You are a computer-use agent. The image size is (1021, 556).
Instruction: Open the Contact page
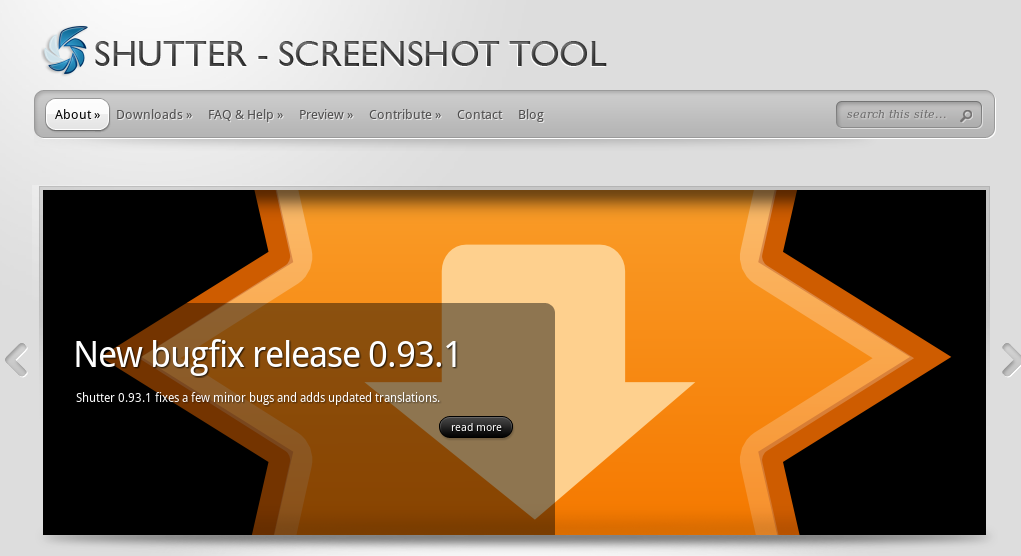(x=479, y=115)
